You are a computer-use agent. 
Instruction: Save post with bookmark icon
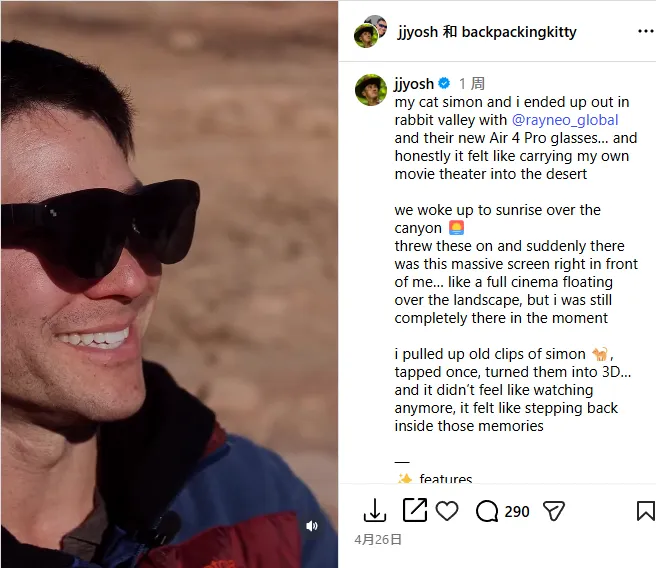[646, 511]
